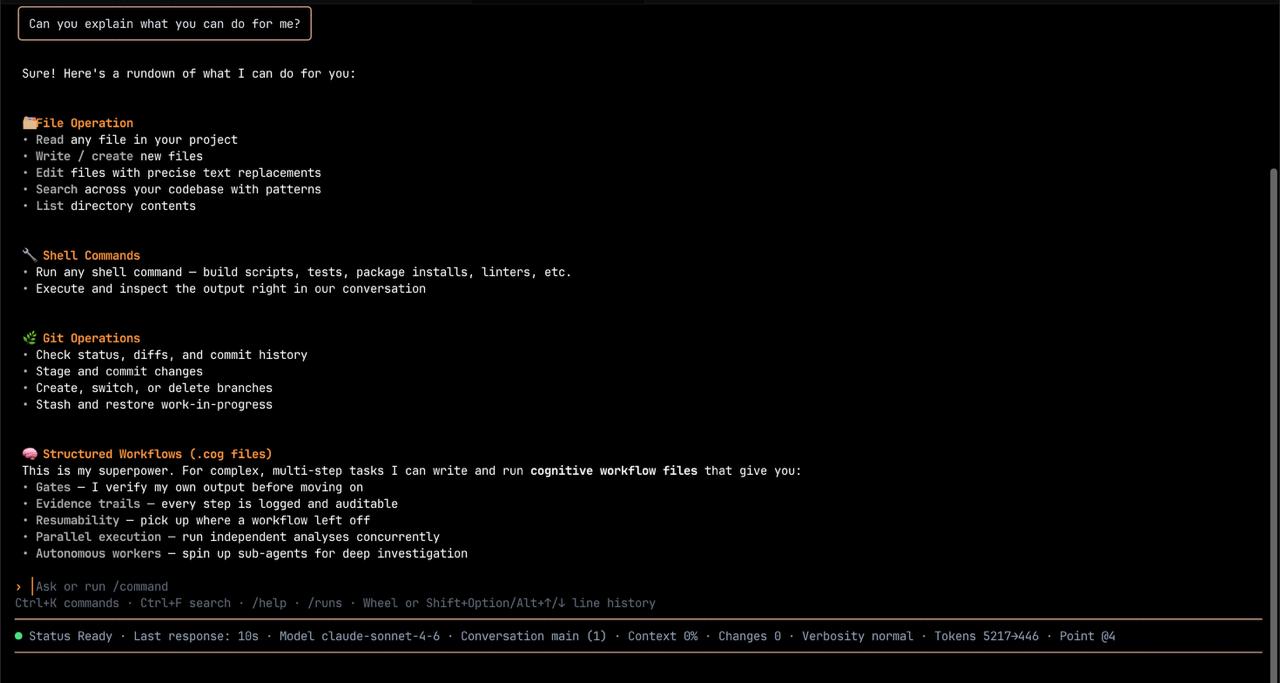This screenshot has width=1280, height=683.
Task: Click the 'Context 0%' status indicator
Action: [662, 636]
